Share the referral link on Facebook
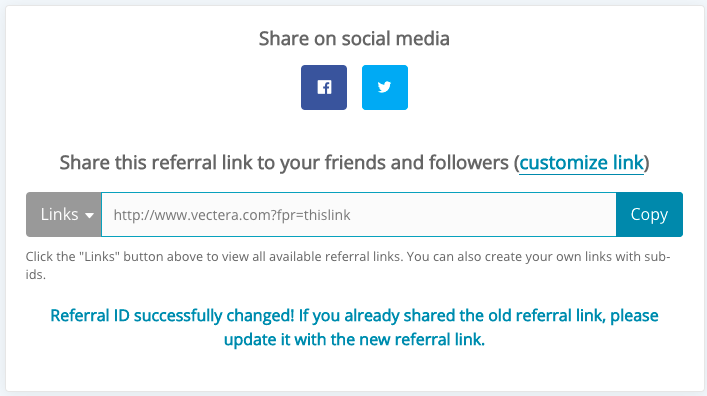 pyautogui.click(x=324, y=87)
